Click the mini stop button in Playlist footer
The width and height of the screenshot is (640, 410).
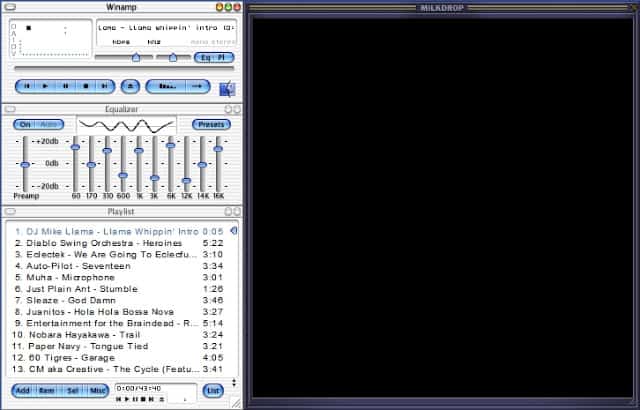[x=143, y=399]
